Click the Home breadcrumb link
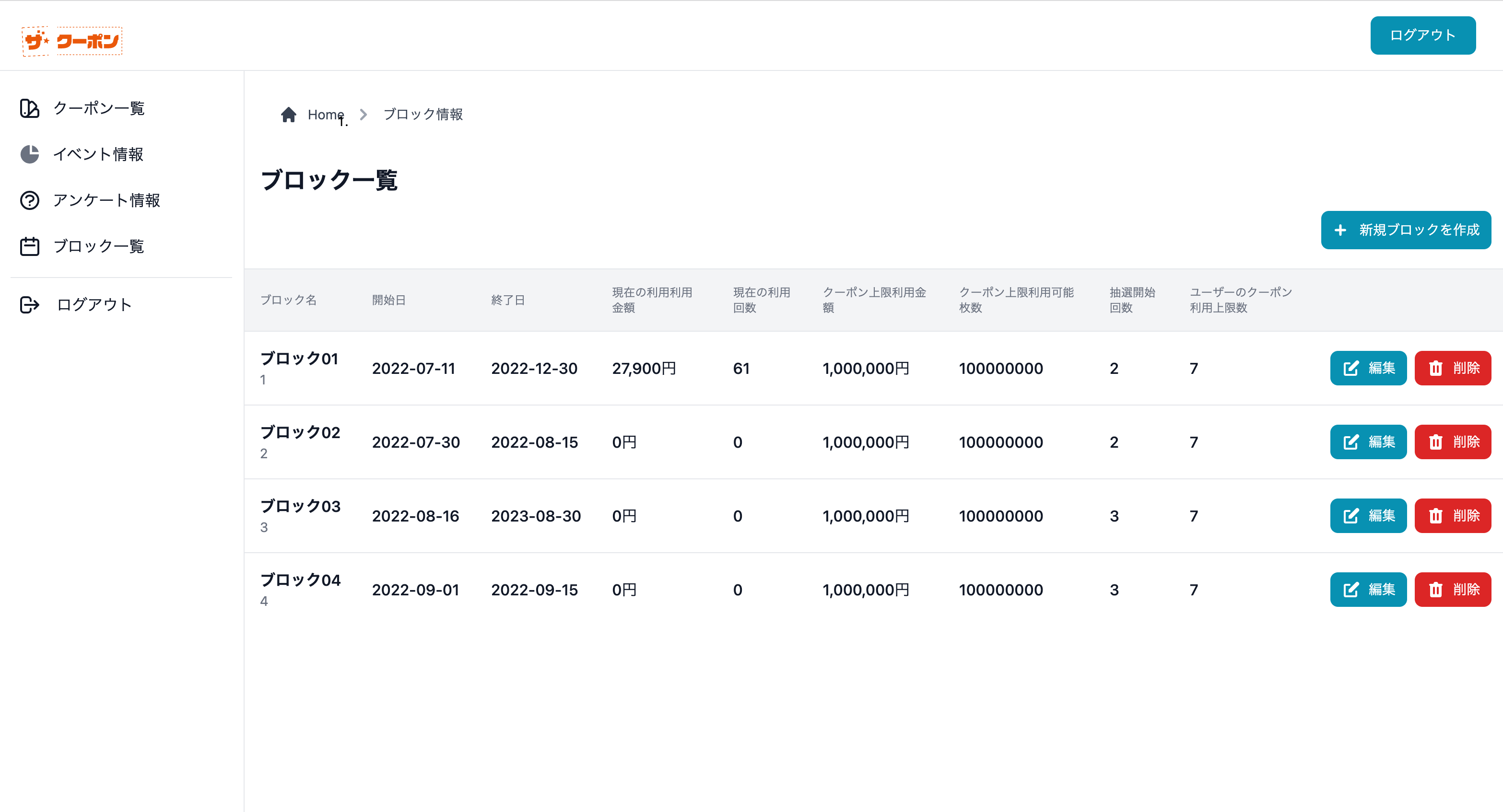1503x812 pixels. click(x=326, y=115)
